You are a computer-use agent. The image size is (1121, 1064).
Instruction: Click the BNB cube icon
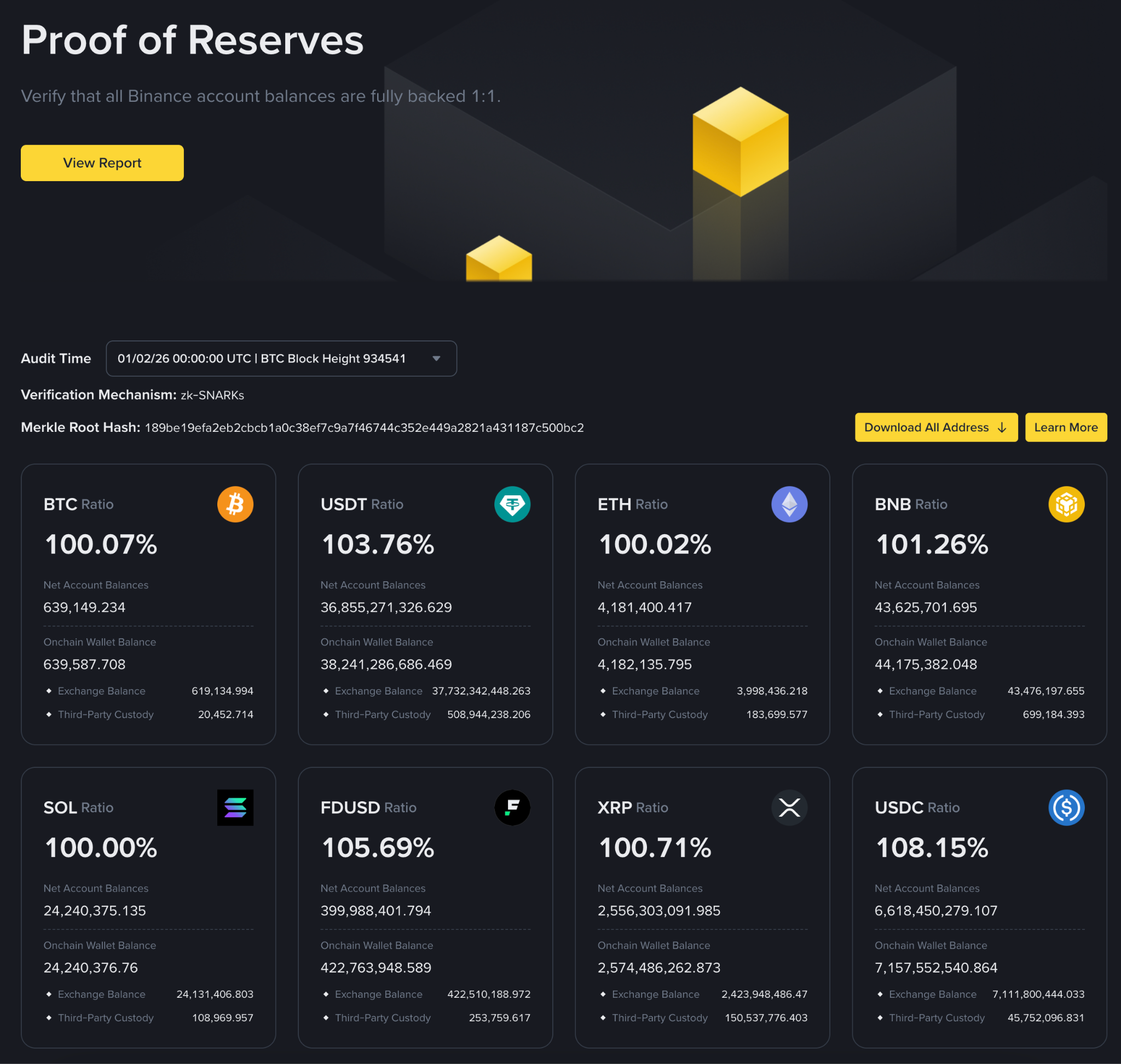tap(1066, 504)
